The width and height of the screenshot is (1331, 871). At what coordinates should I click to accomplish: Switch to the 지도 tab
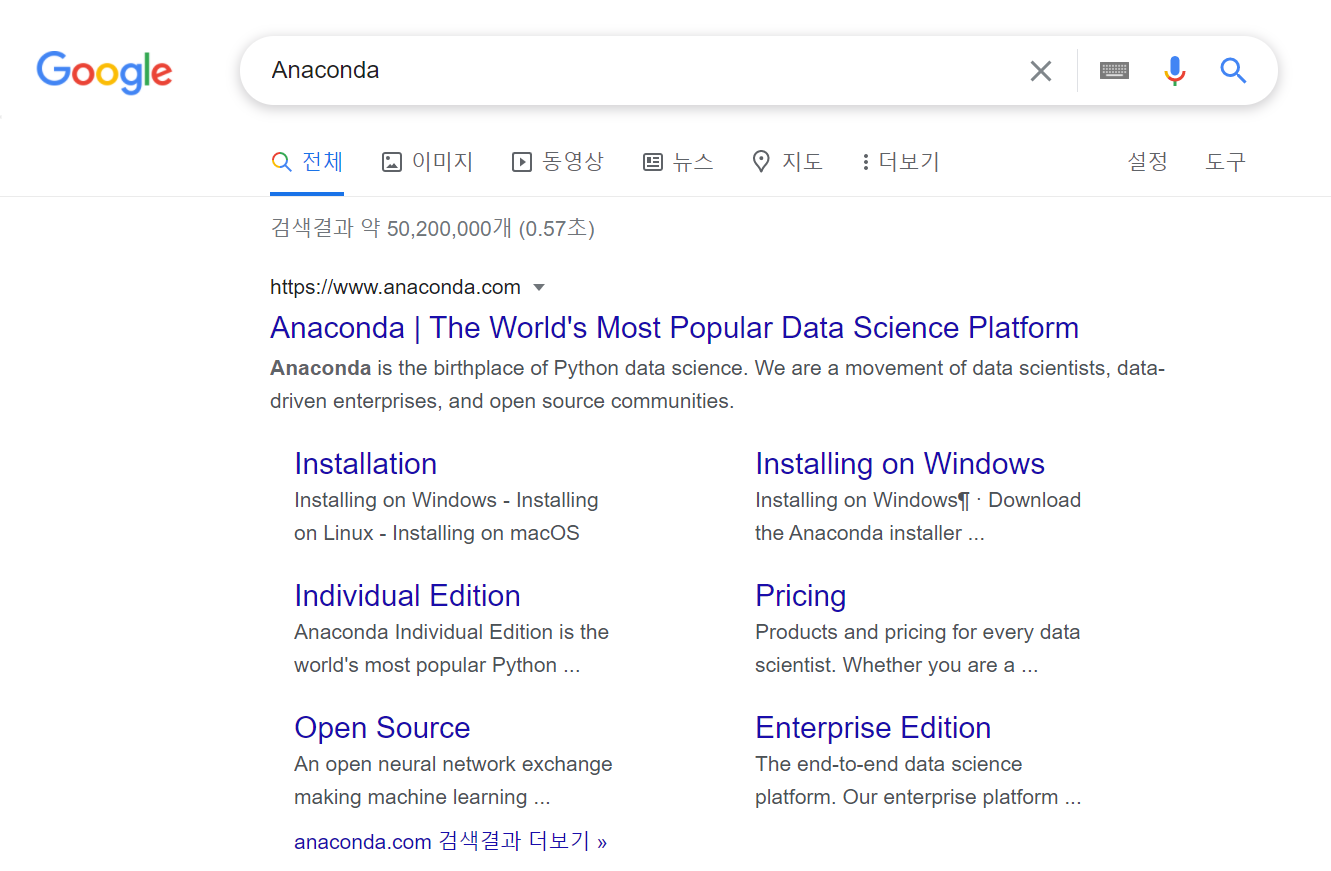(x=787, y=162)
